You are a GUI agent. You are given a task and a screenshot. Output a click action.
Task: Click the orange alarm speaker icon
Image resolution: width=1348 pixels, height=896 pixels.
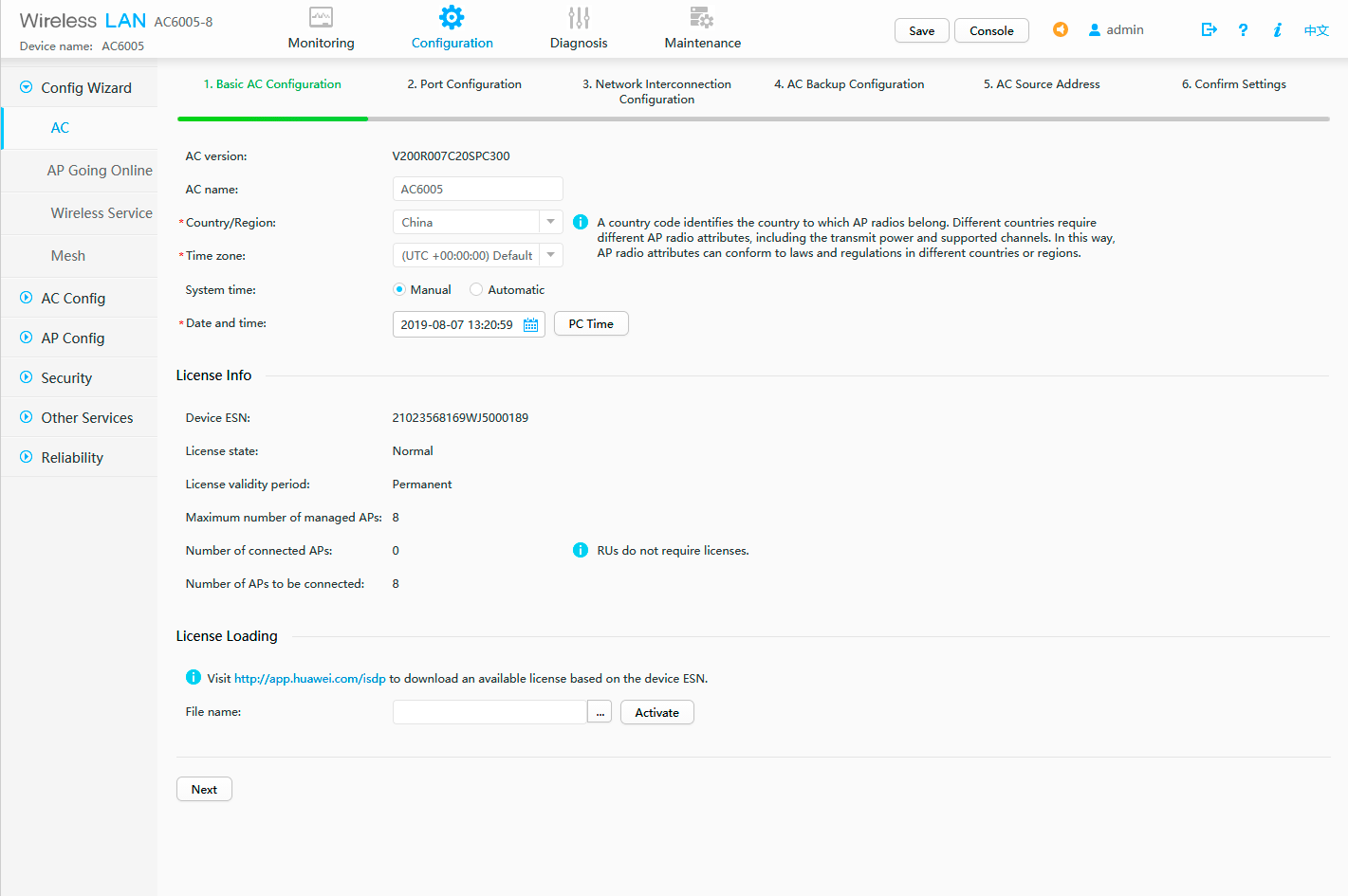[x=1061, y=29]
